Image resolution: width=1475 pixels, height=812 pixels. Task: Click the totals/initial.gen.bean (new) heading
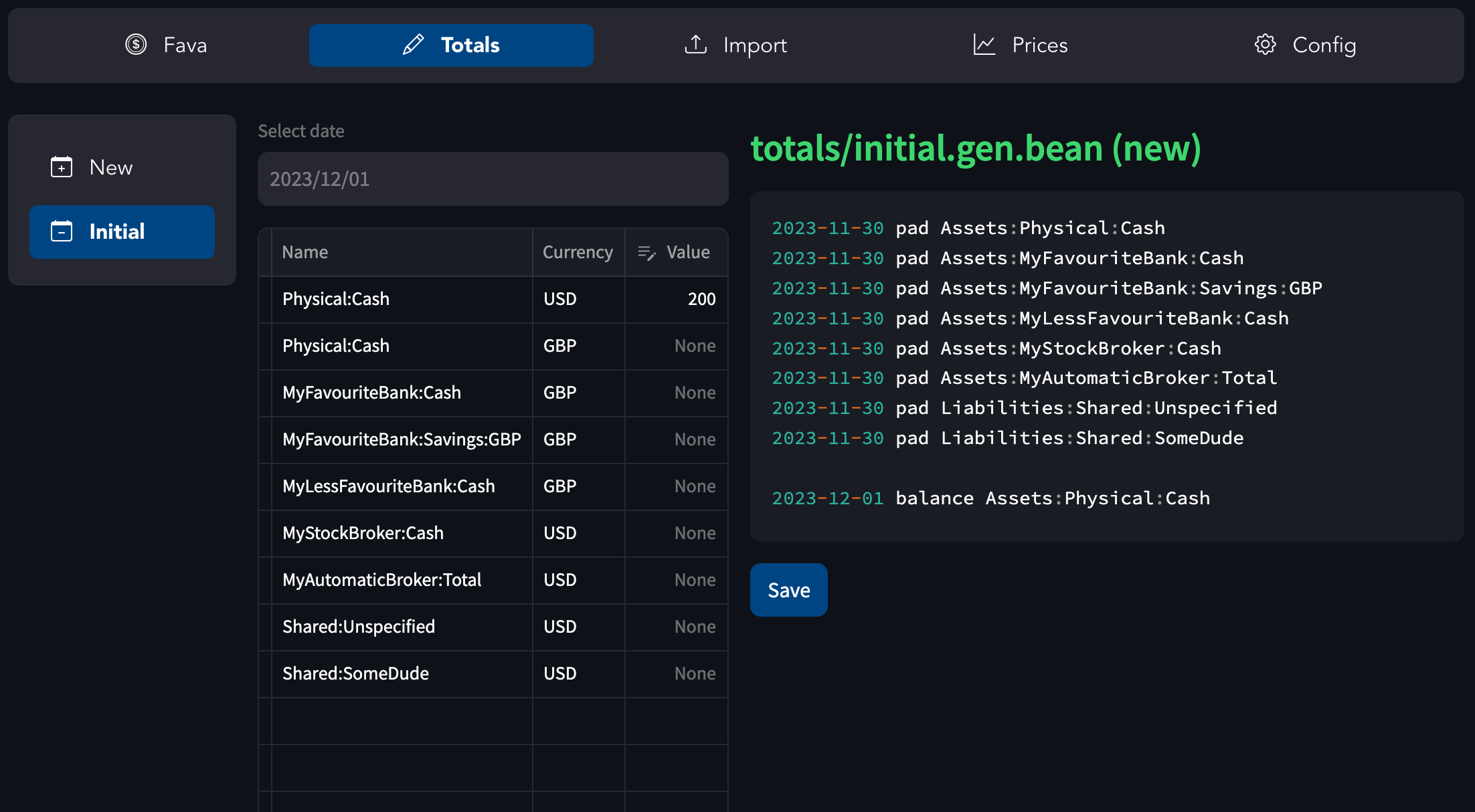coord(976,148)
